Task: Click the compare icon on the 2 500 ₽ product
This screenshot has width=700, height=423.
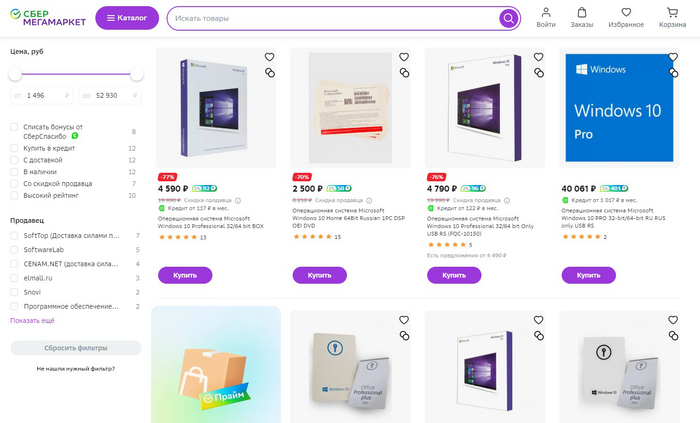Action: tap(404, 73)
